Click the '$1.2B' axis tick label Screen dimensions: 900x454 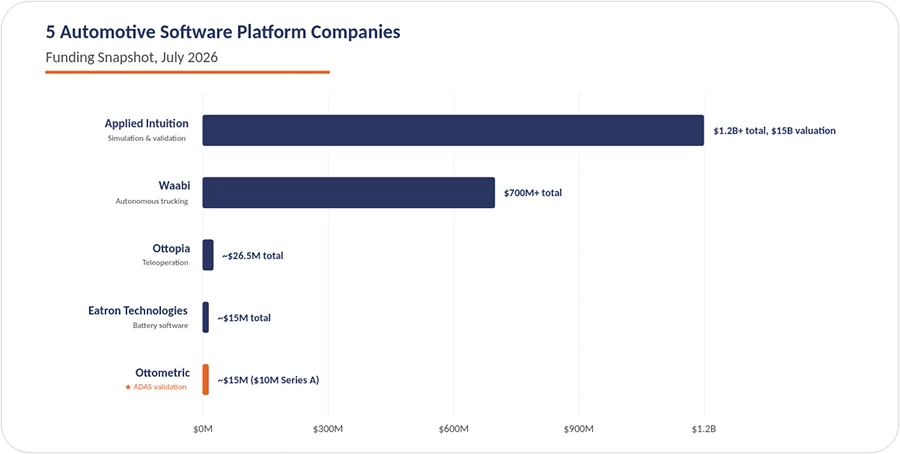[x=704, y=429]
